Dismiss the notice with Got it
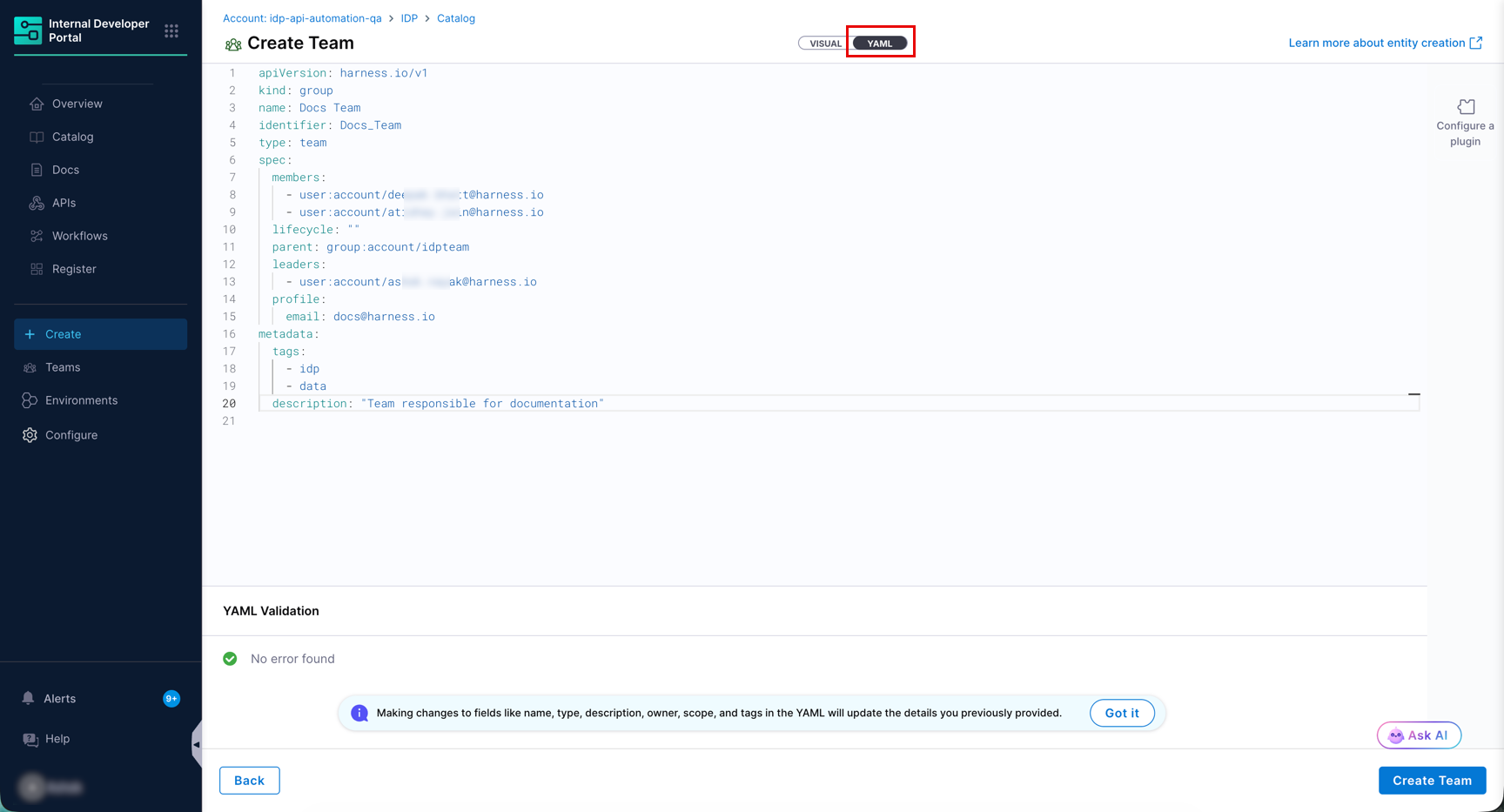 point(1122,713)
